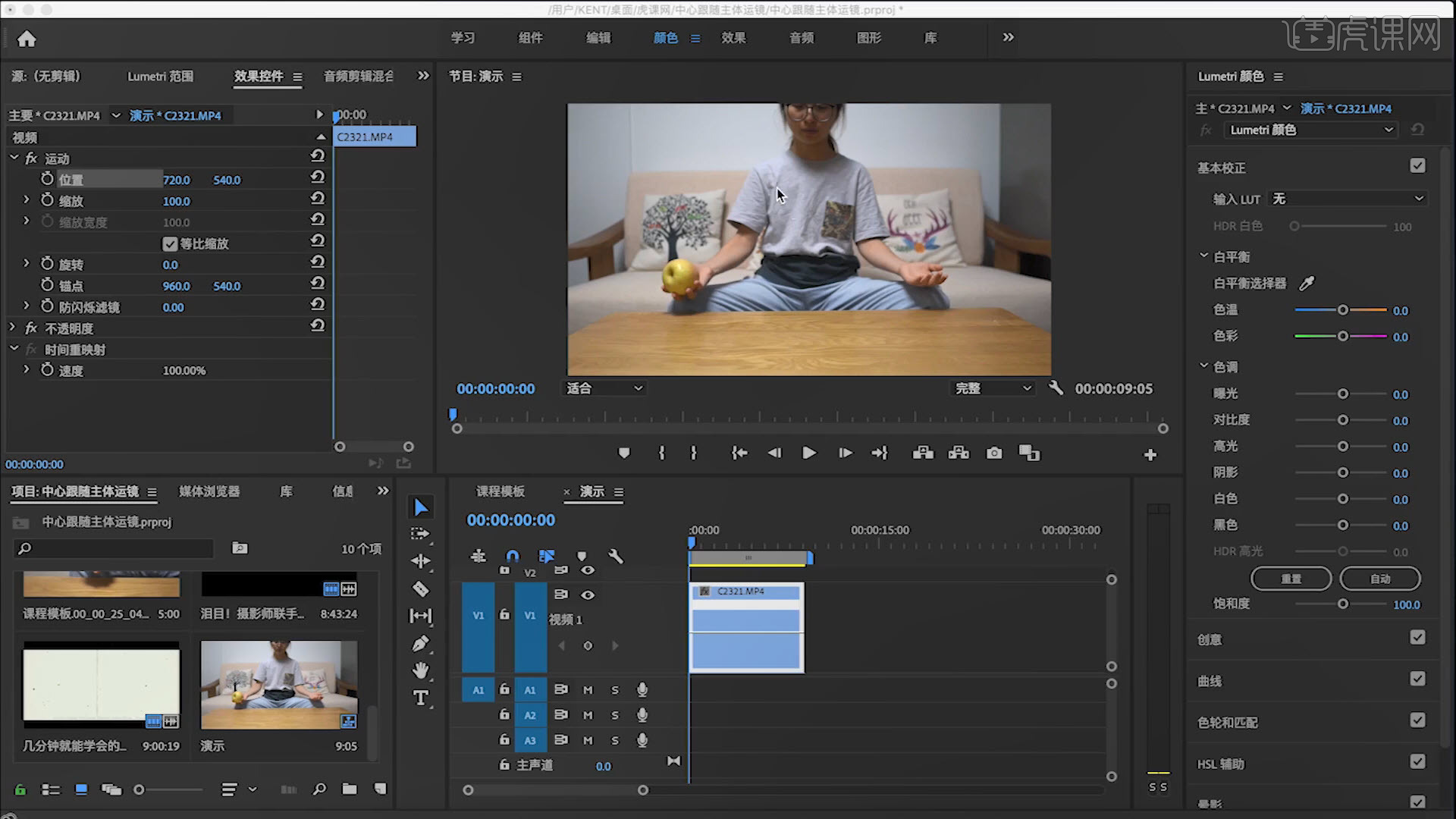Adjust the Temperature slider handle
The height and width of the screenshot is (819, 1456).
pos(1342,310)
